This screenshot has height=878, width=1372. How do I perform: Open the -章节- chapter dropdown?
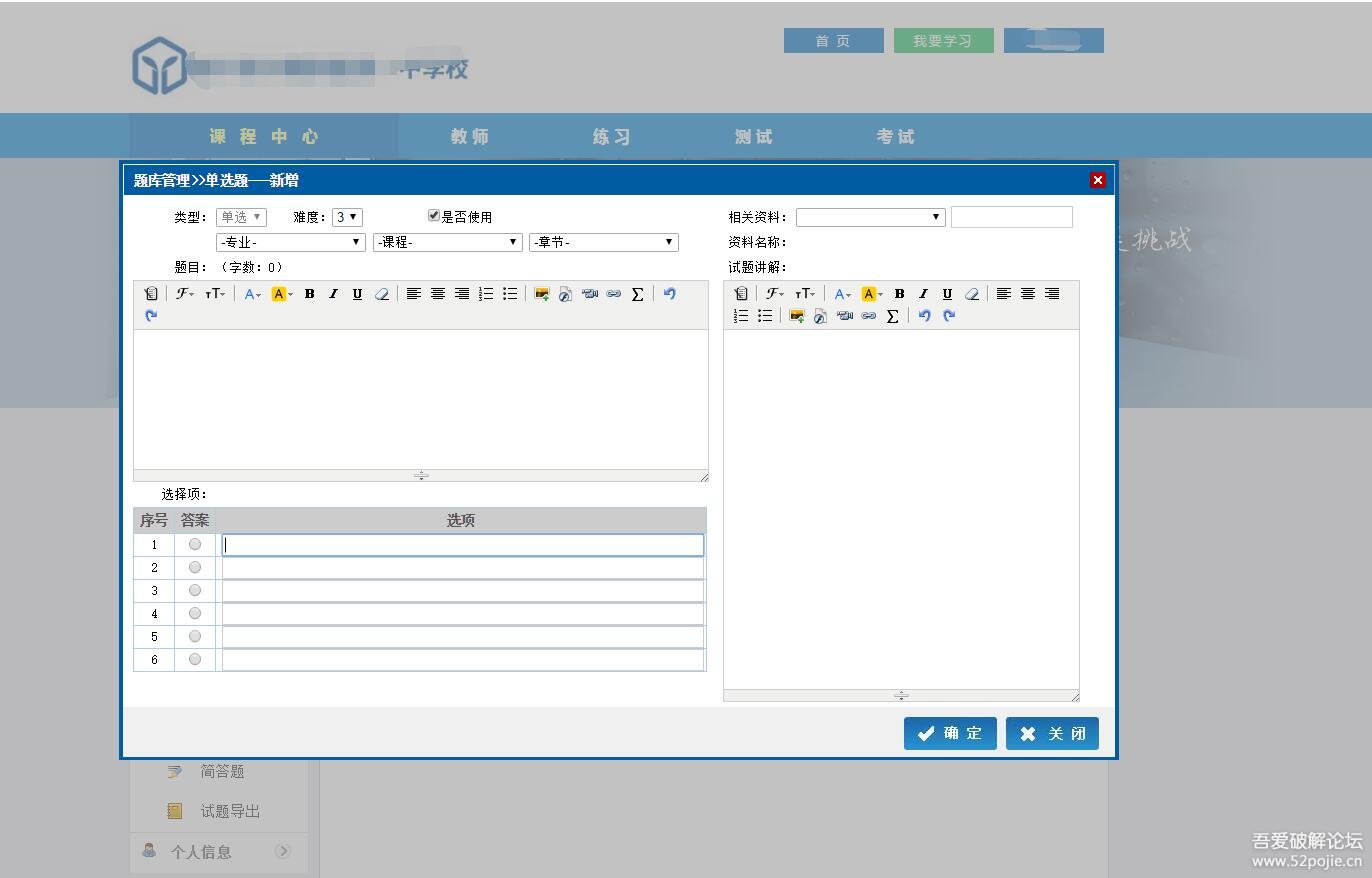coord(603,242)
